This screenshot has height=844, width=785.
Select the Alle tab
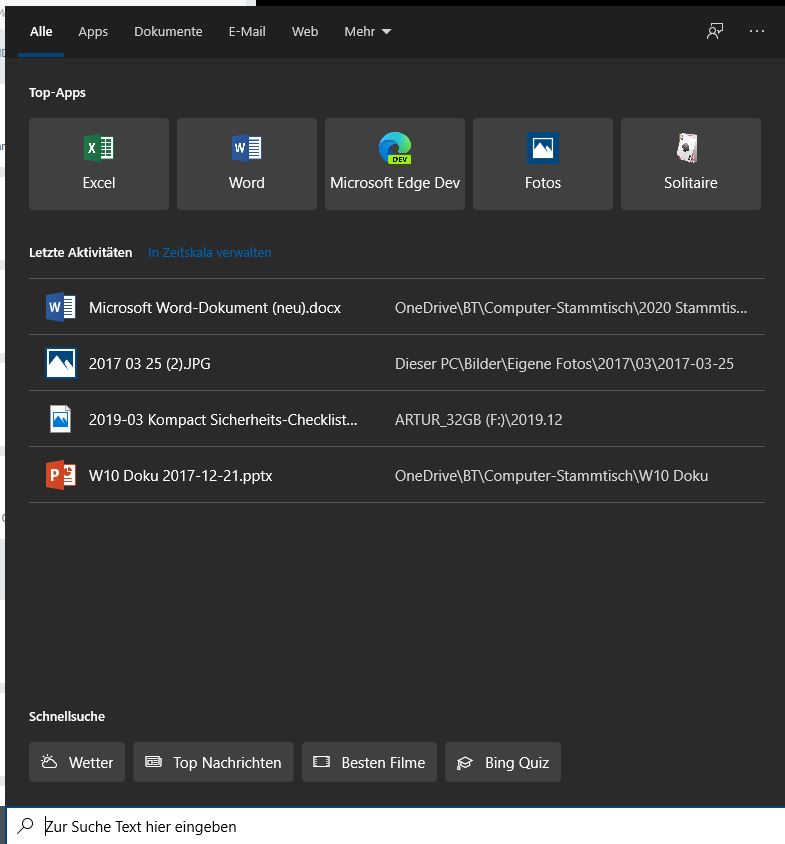point(41,31)
